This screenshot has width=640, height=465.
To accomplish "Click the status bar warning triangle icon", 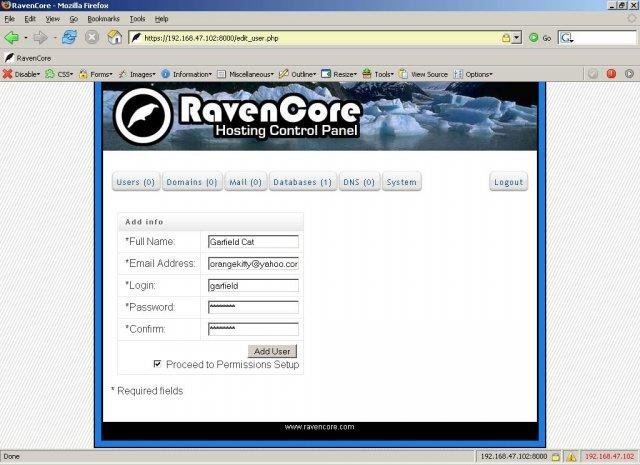I will click(571, 456).
